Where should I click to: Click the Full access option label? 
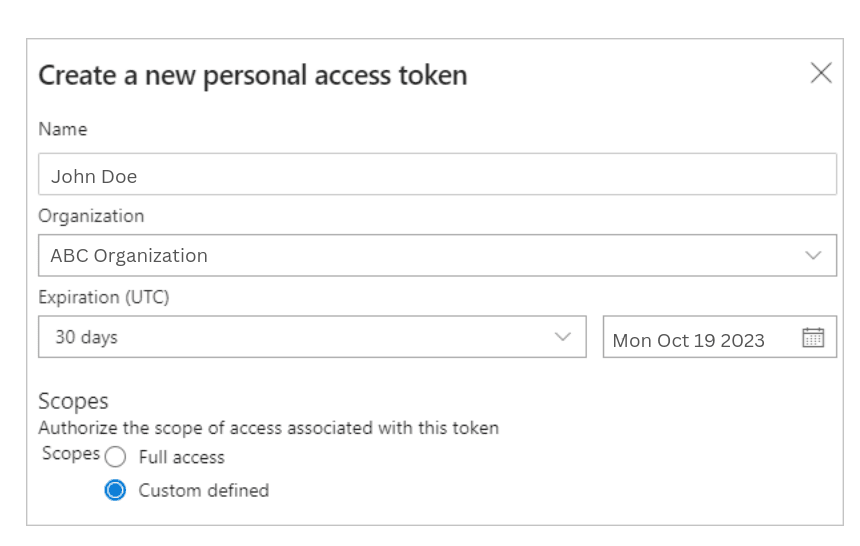click(x=182, y=457)
